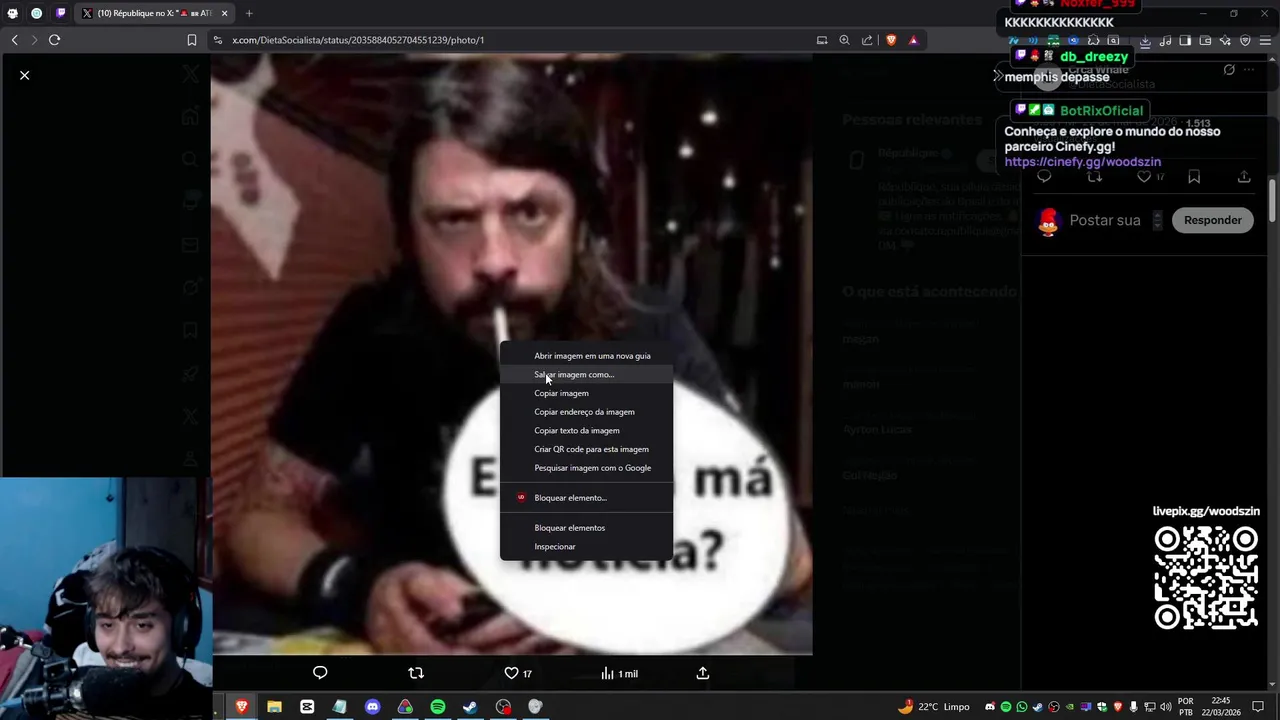Switch input language POR PTB
Image resolution: width=1280 pixels, height=720 pixels.
[x=1186, y=706]
